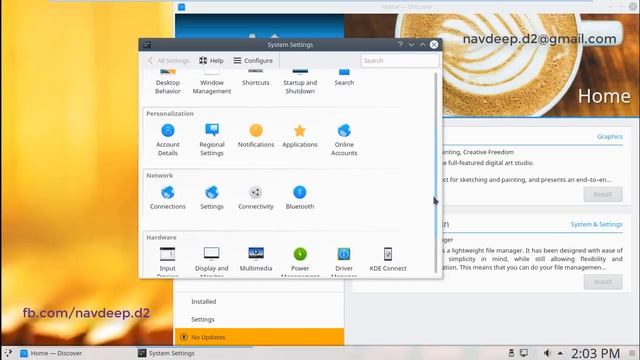Open Graphics category link in Discover
640x360 pixels.
point(609,136)
